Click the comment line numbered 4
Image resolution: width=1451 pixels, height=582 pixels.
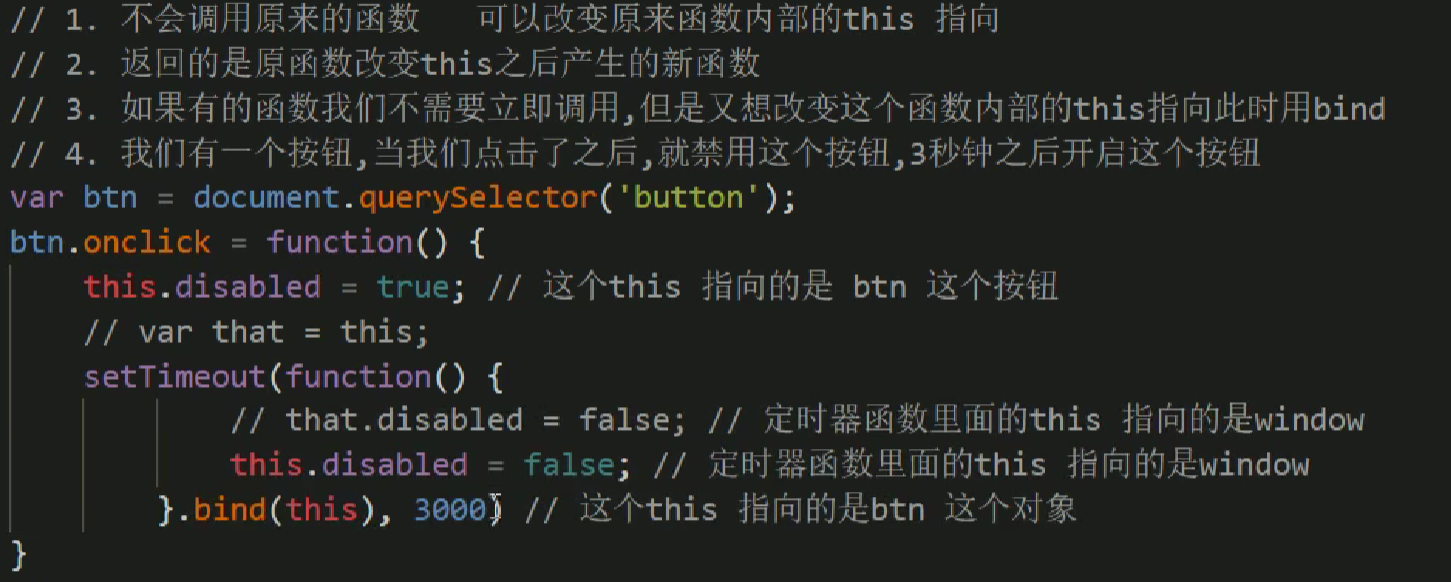(x=635, y=153)
